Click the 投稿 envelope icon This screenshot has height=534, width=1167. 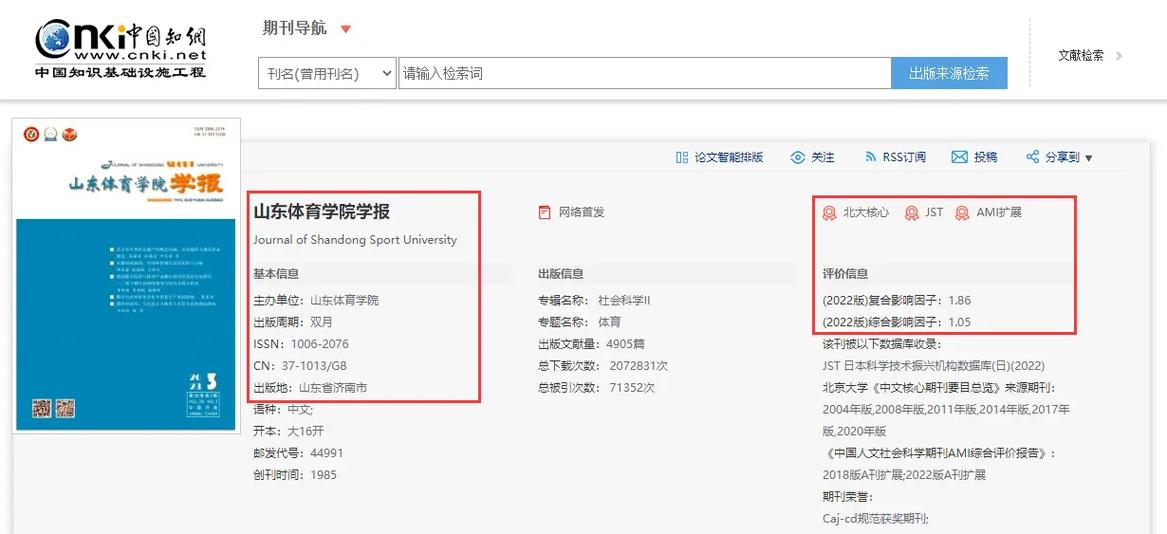point(959,157)
